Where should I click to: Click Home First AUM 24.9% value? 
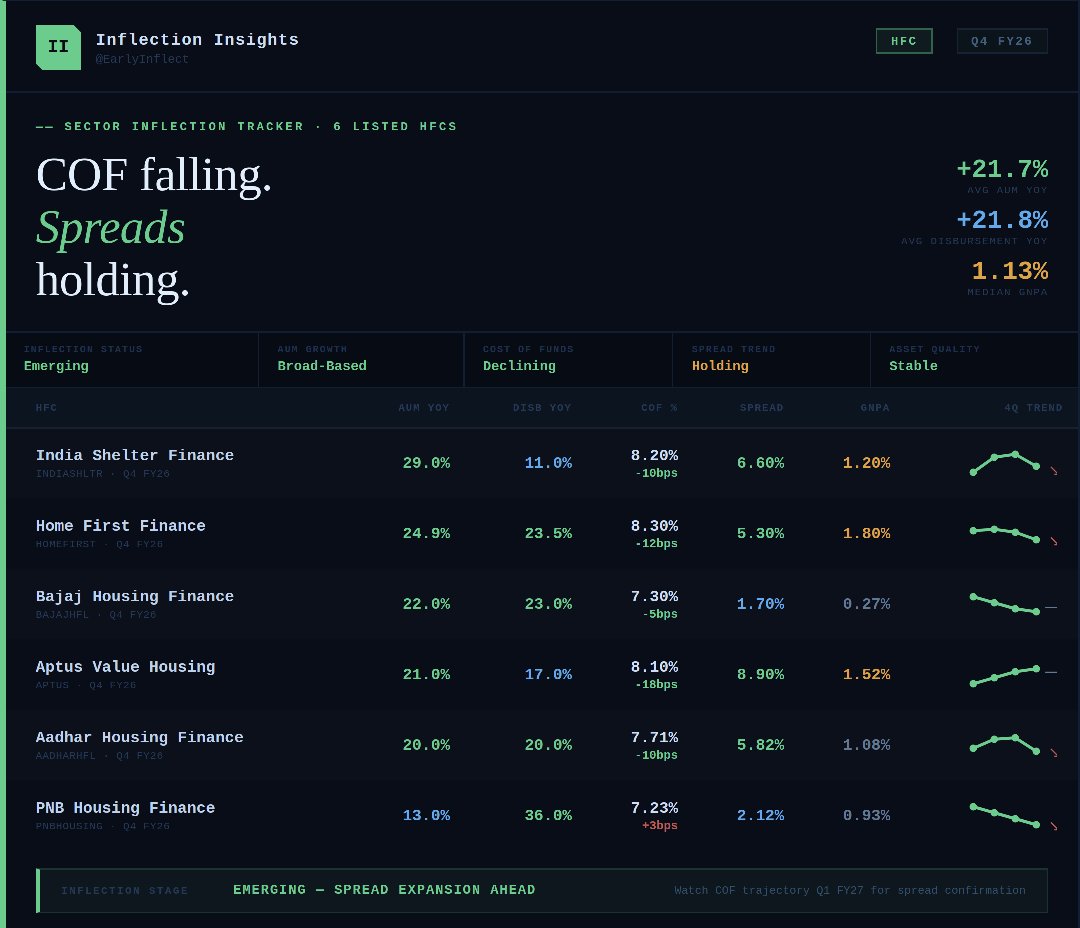pyautogui.click(x=426, y=534)
